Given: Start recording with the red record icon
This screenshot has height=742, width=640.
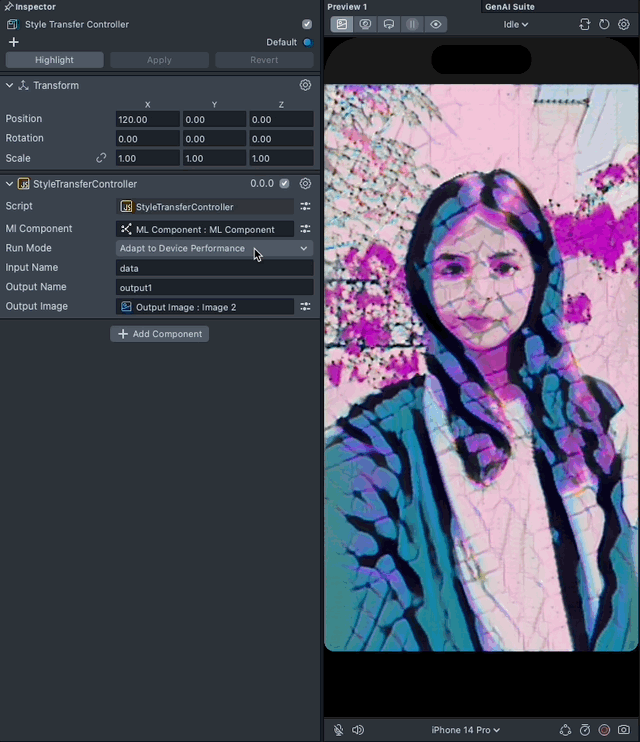Looking at the screenshot, I should (x=604, y=730).
